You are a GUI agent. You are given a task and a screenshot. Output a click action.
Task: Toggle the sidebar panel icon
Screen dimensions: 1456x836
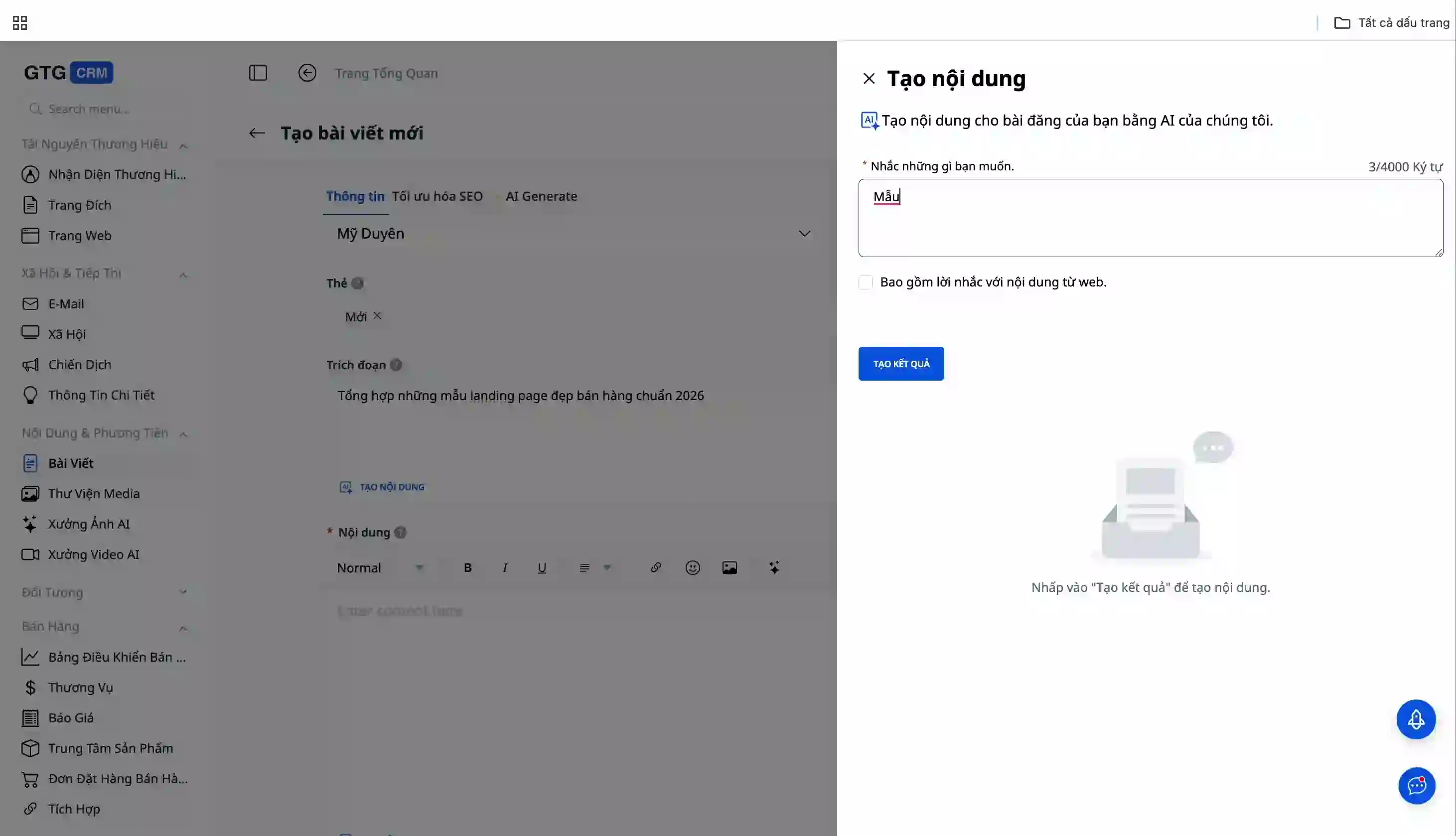[x=258, y=73]
